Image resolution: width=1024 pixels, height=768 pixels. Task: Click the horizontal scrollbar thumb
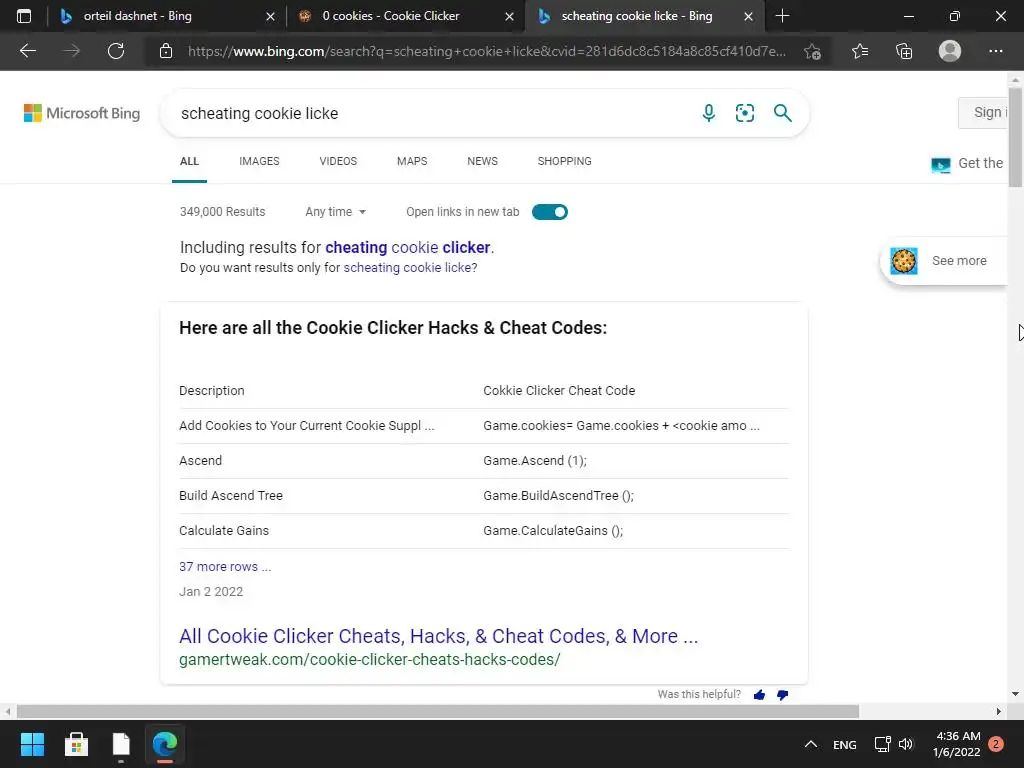[x=438, y=711]
